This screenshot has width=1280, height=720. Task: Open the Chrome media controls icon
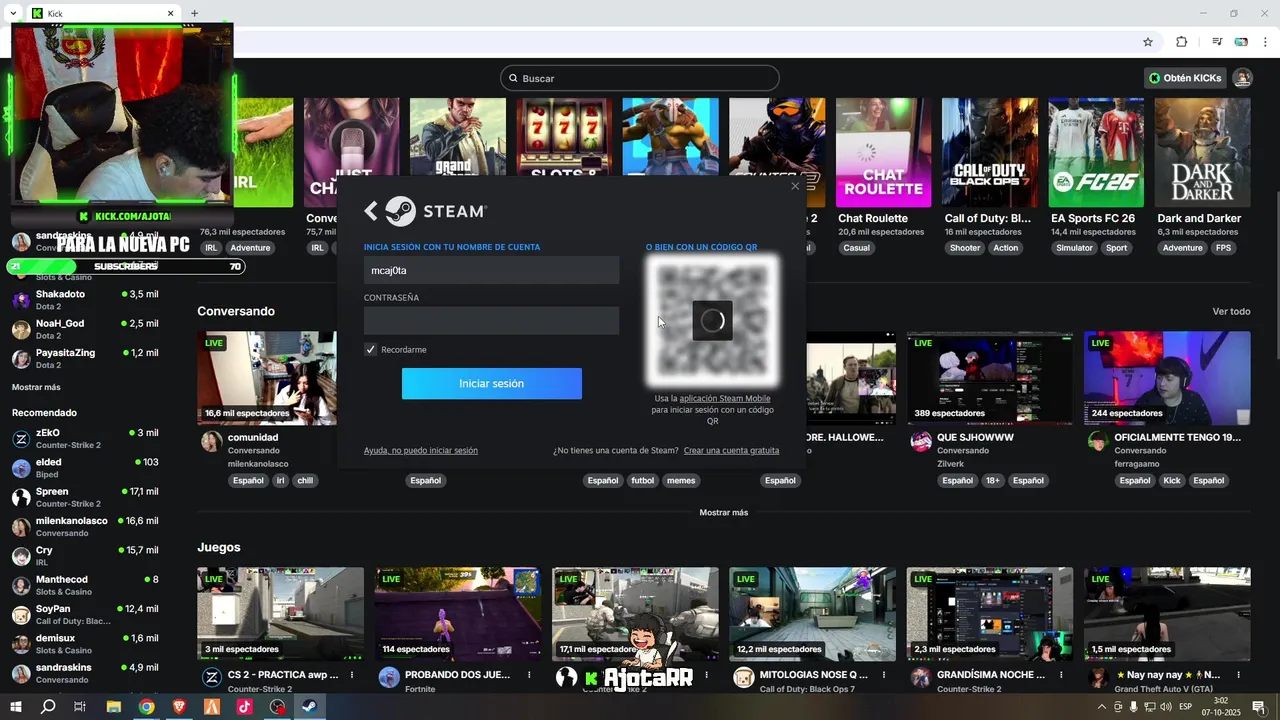[x=1217, y=42]
